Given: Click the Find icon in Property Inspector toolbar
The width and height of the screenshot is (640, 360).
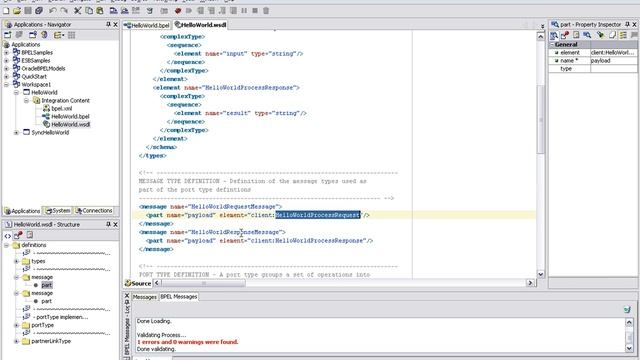Looking at the screenshot, I should tap(587, 36).
